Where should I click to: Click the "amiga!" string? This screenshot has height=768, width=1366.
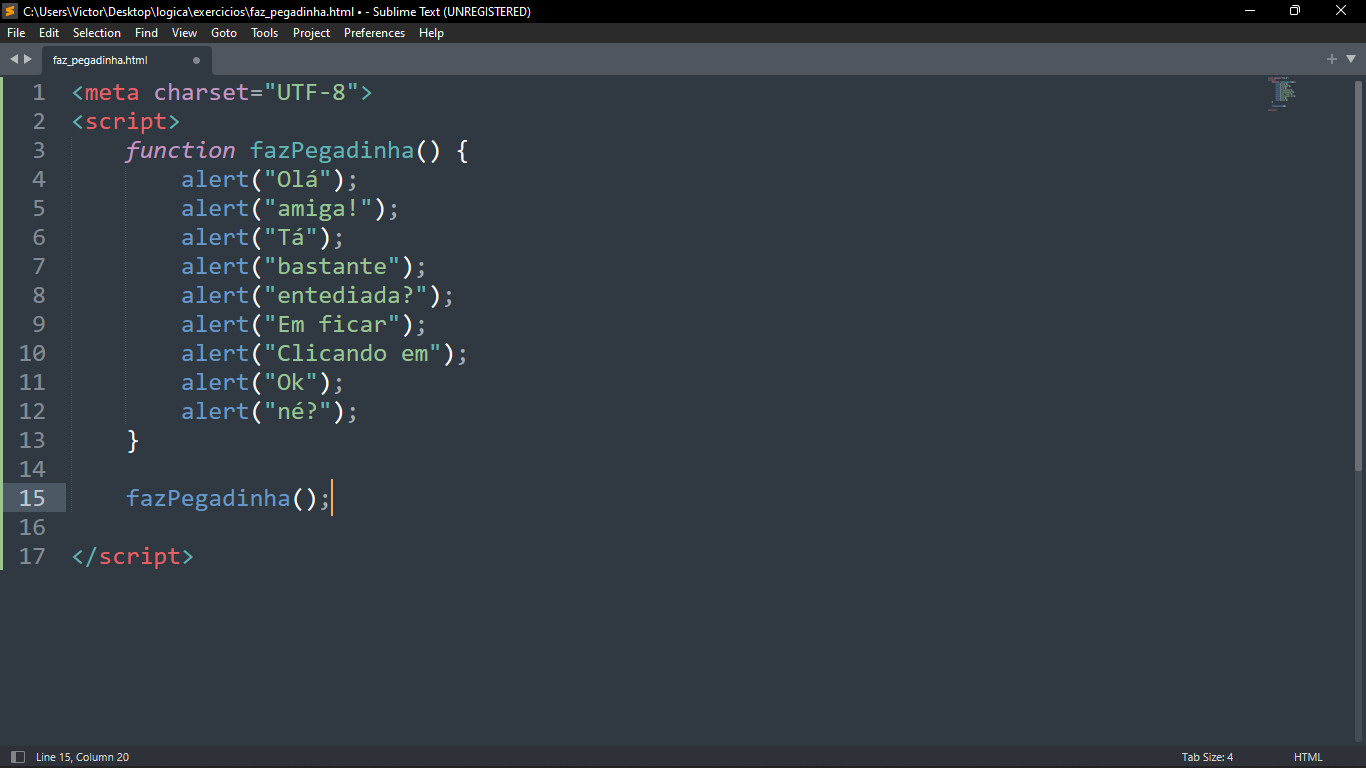(318, 209)
